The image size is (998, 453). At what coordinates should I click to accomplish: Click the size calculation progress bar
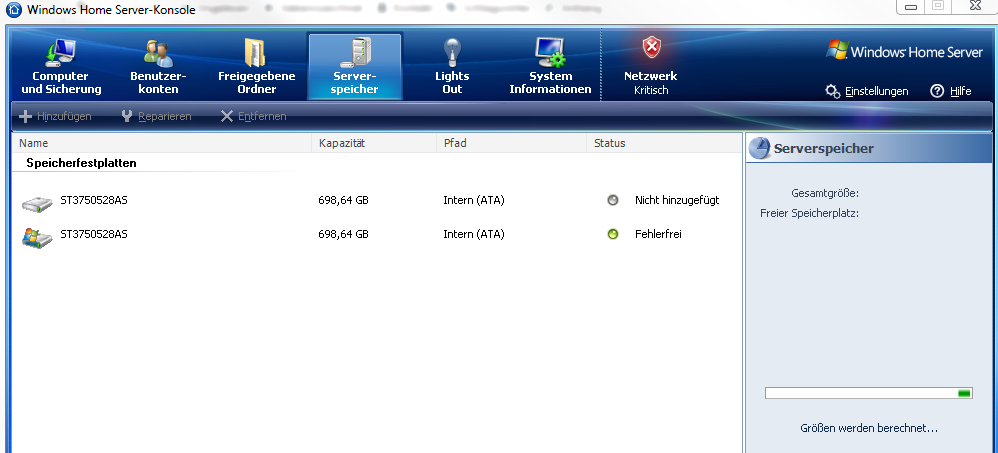point(869,393)
